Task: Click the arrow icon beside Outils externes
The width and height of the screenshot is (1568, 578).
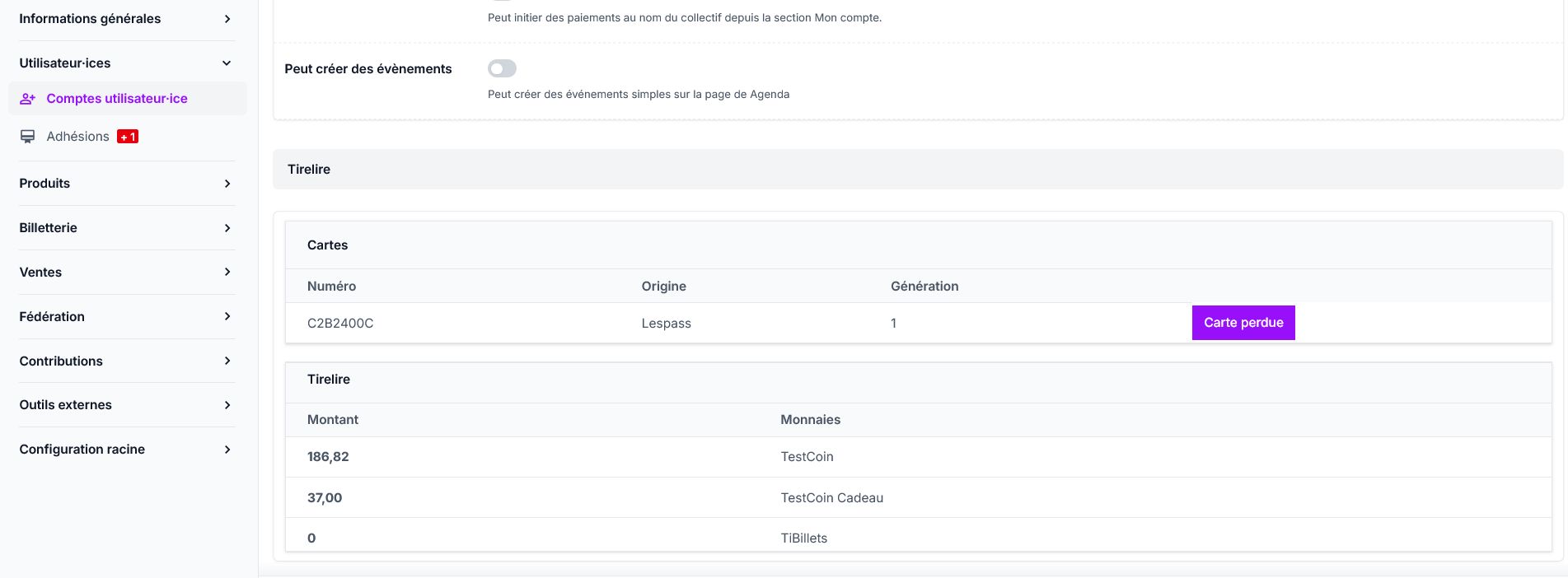Action: coord(227,405)
